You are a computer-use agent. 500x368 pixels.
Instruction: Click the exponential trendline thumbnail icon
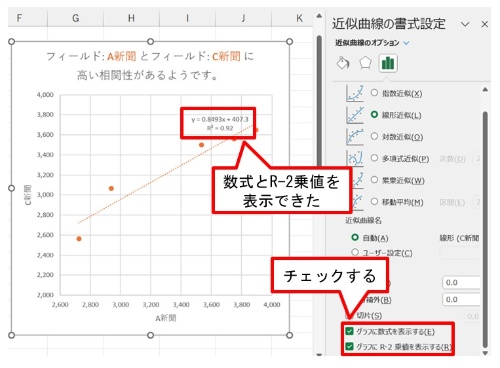click(355, 93)
